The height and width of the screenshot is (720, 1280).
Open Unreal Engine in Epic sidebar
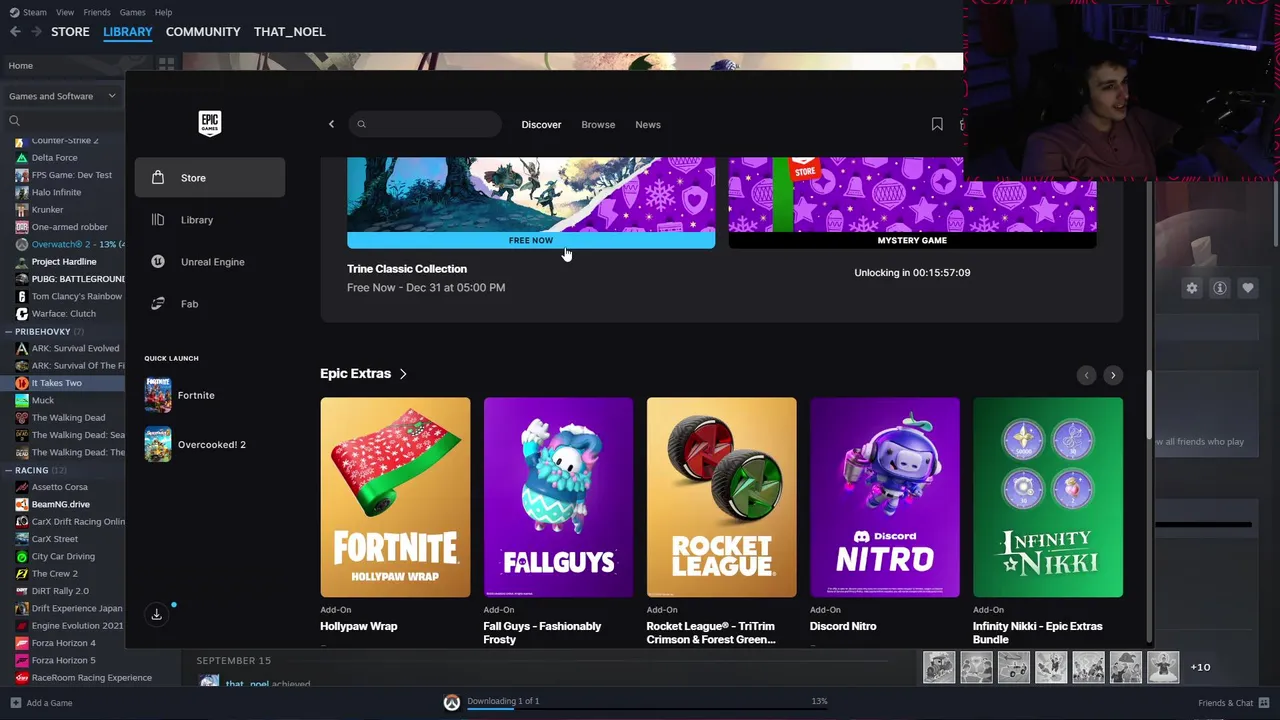(210, 262)
